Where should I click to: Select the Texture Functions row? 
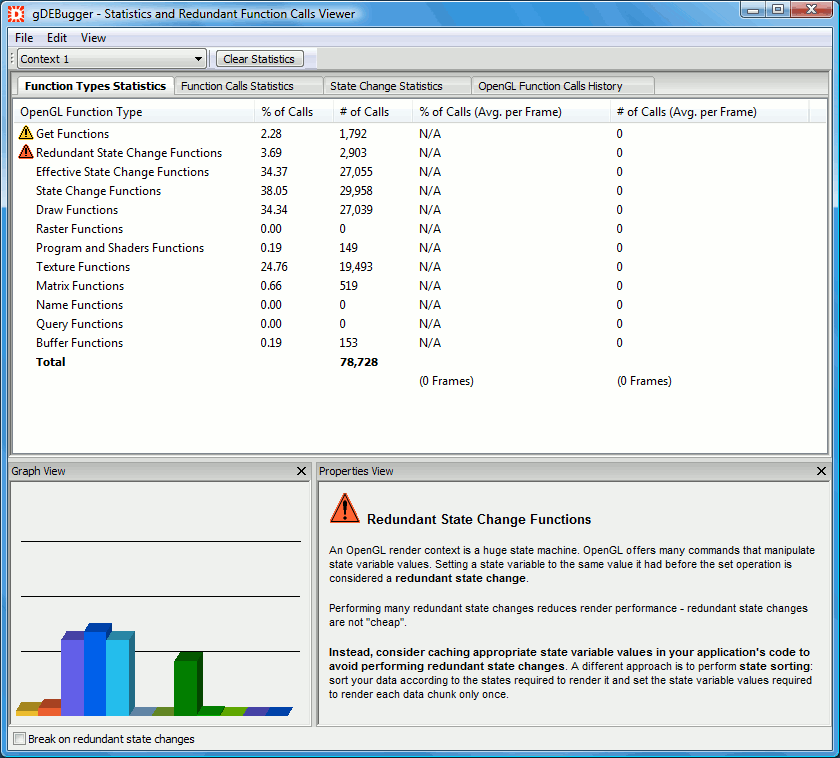pos(83,267)
